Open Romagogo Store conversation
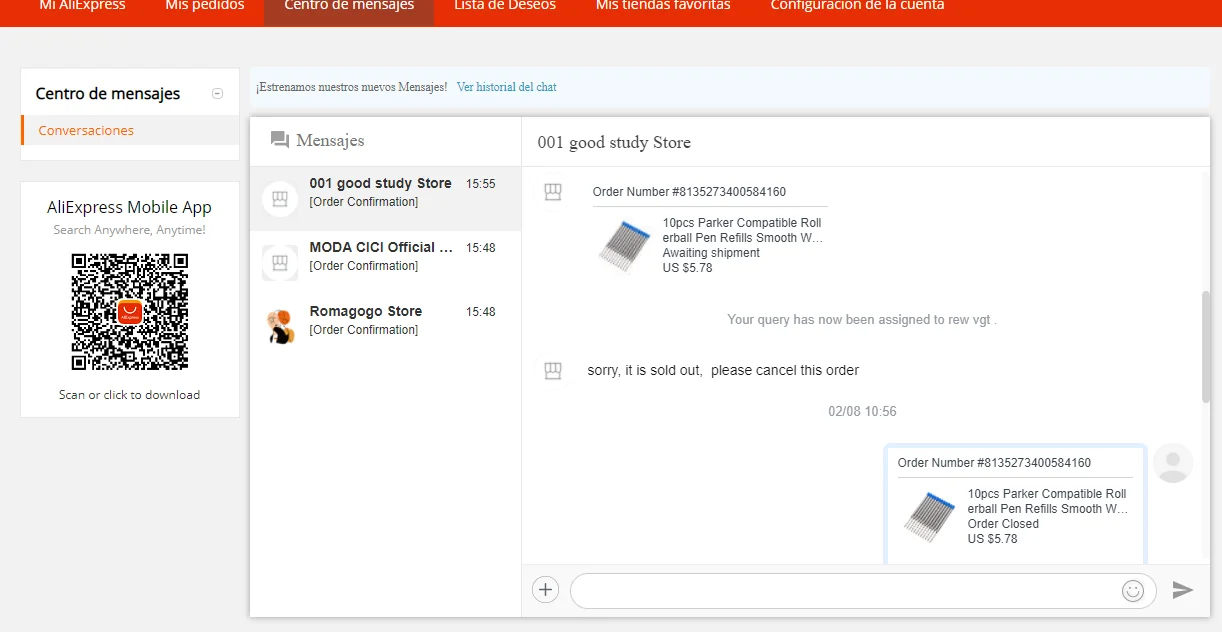Image resolution: width=1222 pixels, height=632 pixels. coord(385,327)
